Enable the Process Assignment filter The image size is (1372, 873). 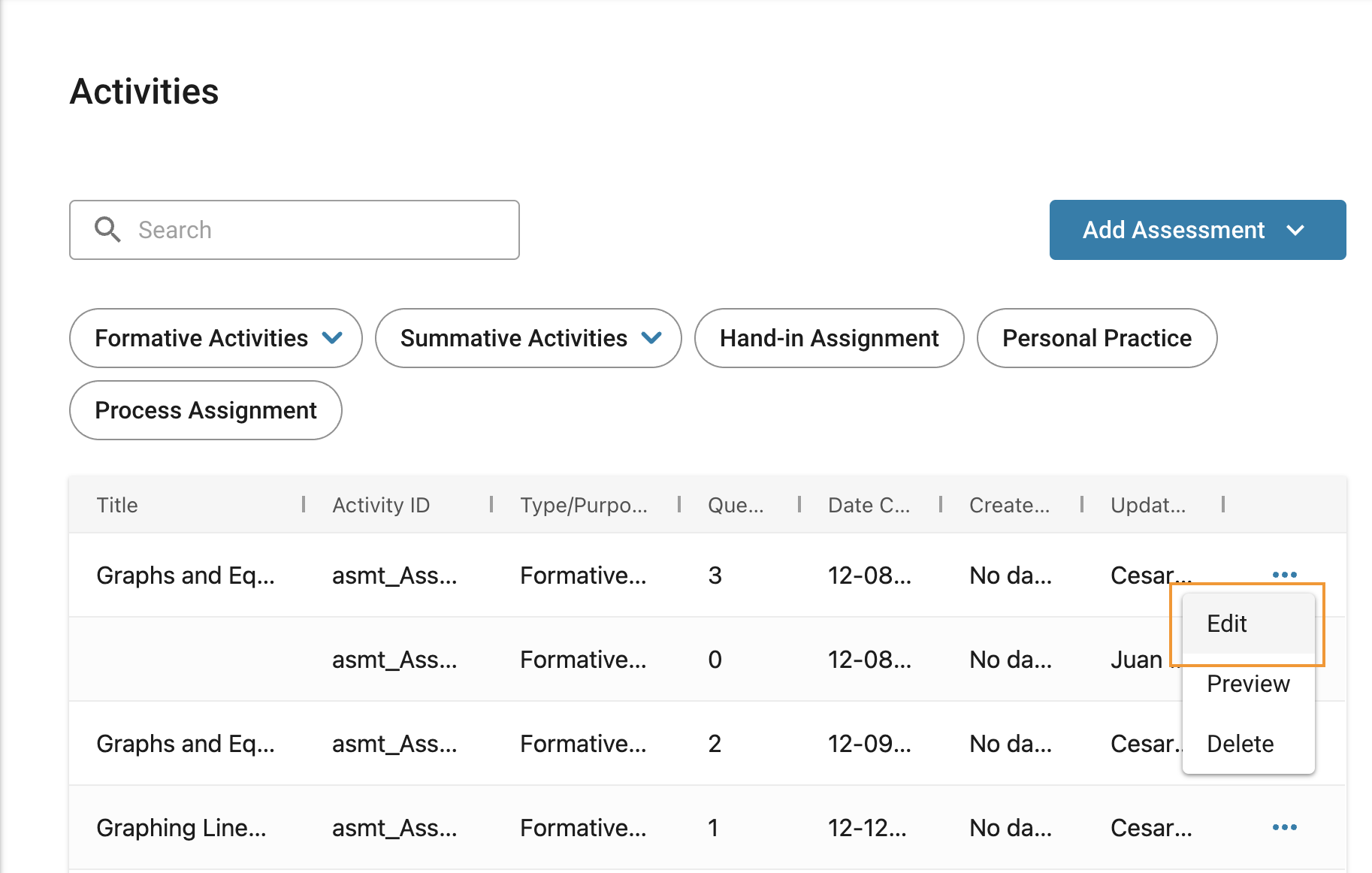[x=205, y=410]
